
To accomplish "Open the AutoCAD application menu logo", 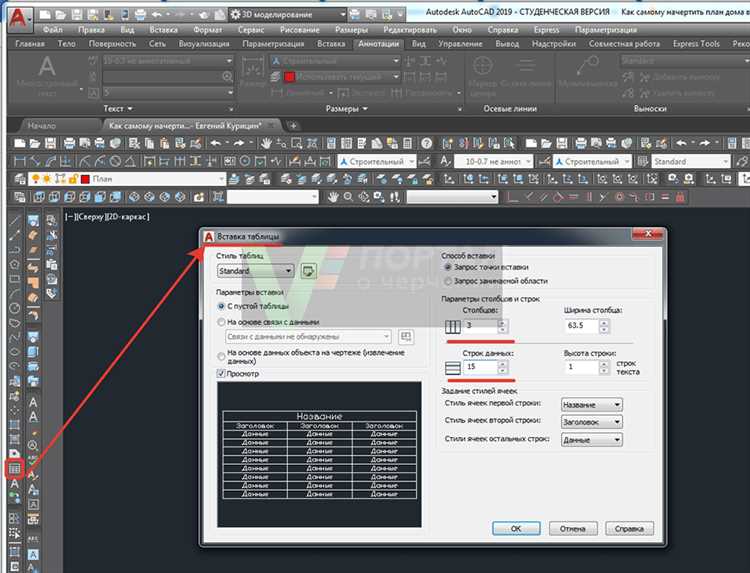I will (x=19, y=19).
